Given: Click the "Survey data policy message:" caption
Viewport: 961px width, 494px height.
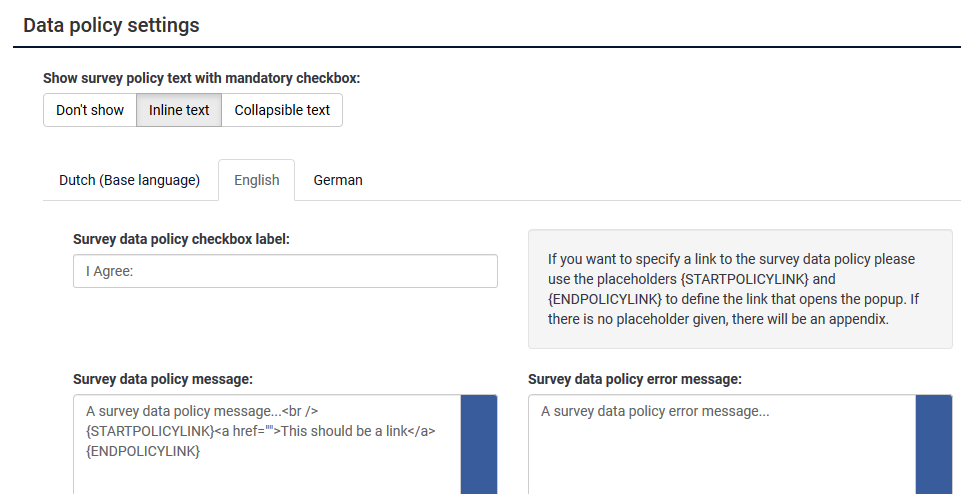Looking at the screenshot, I should (x=162, y=379).
